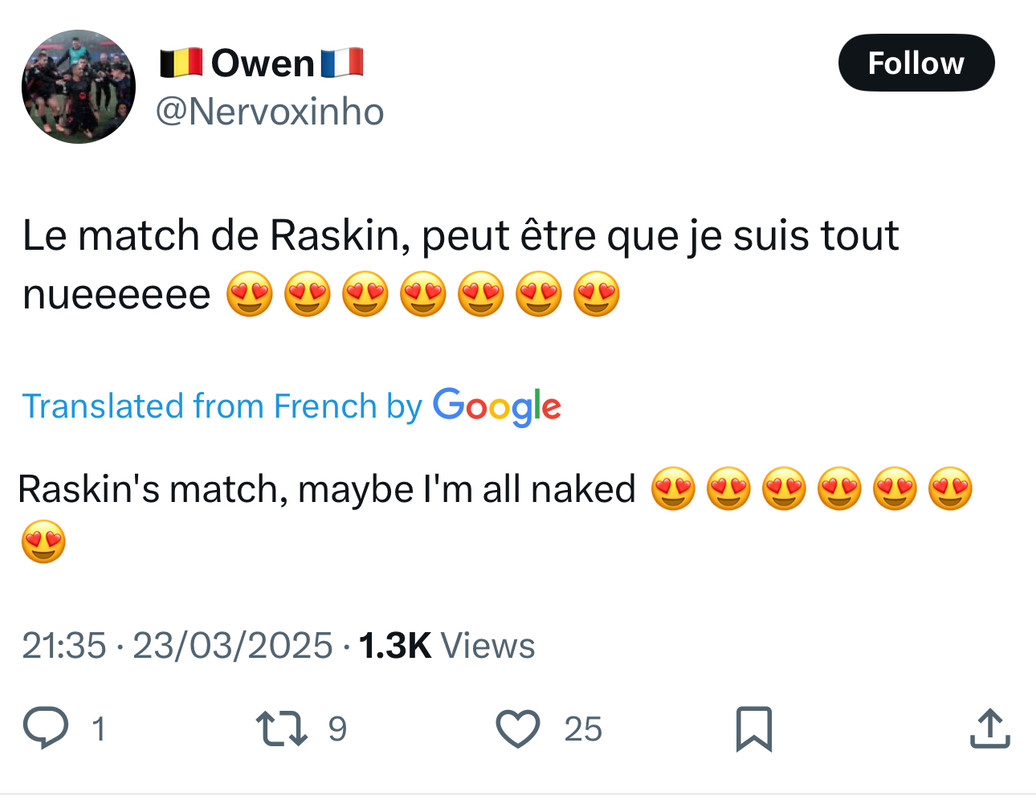Open the 1.3K Views analytics
Screen dimensions: 1036x800
(447, 645)
